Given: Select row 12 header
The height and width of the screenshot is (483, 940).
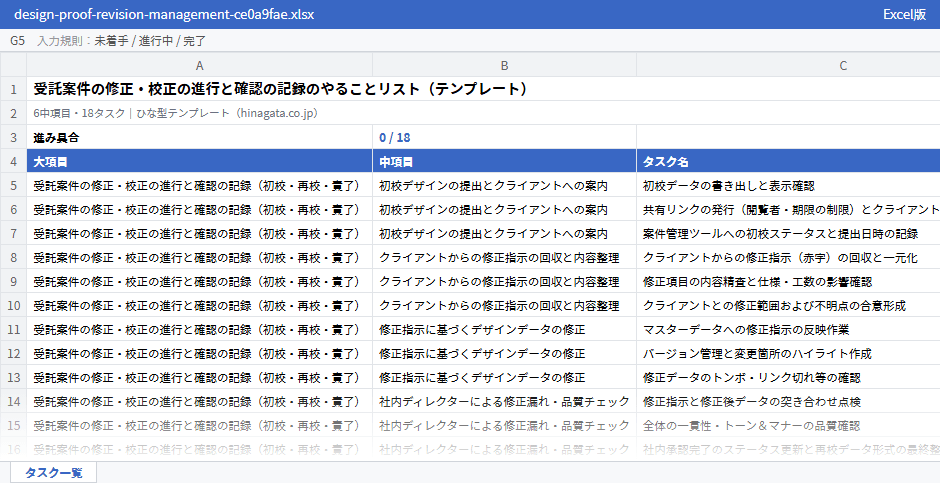Looking at the screenshot, I should point(13,354).
